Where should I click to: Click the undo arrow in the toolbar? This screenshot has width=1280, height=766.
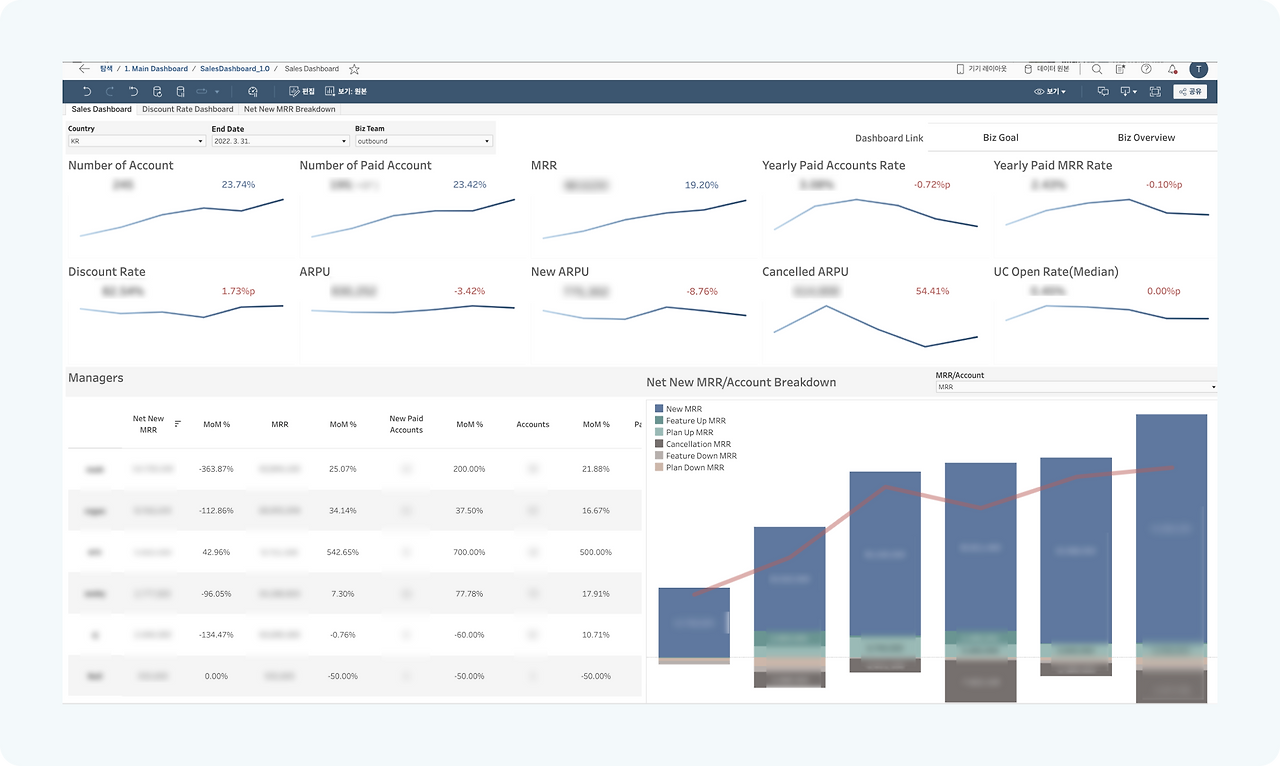click(87, 91)
